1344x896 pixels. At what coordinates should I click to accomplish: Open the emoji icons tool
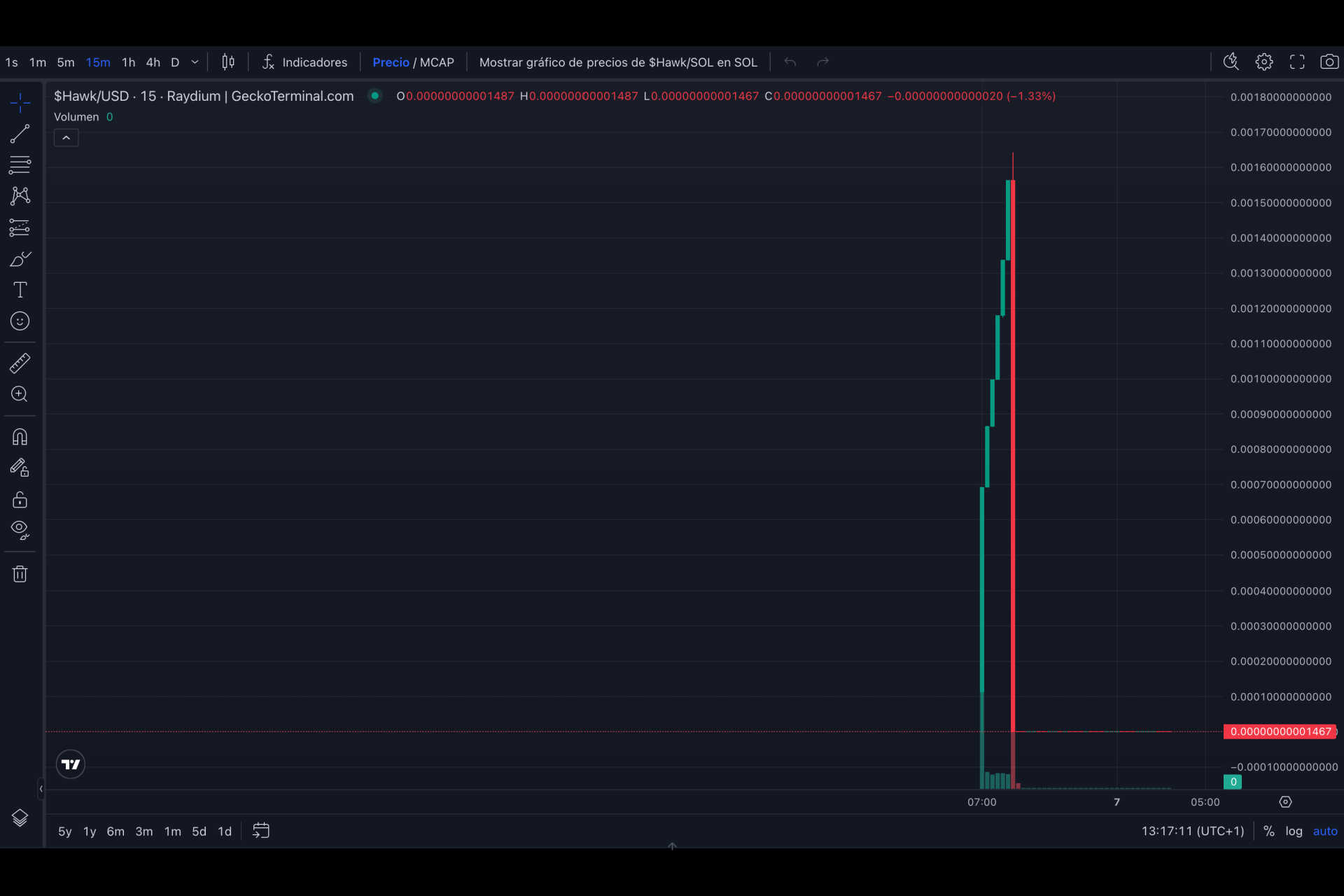click(x=20, y=321)
